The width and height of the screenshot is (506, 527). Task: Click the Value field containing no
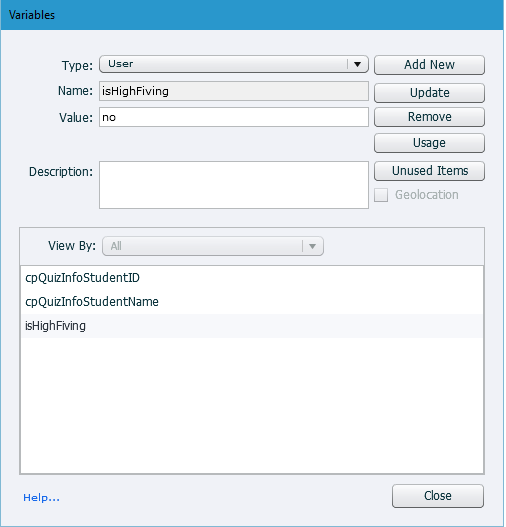tap(234, 117)
